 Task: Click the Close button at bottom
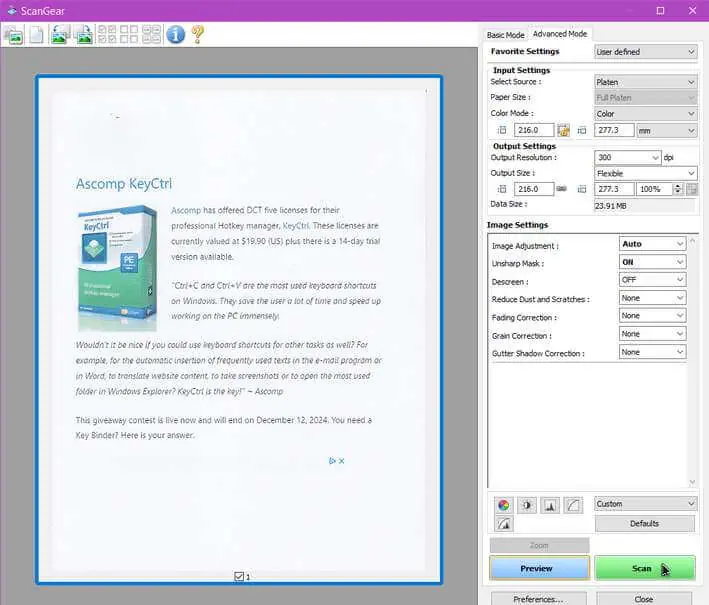[x=643, y=599]
